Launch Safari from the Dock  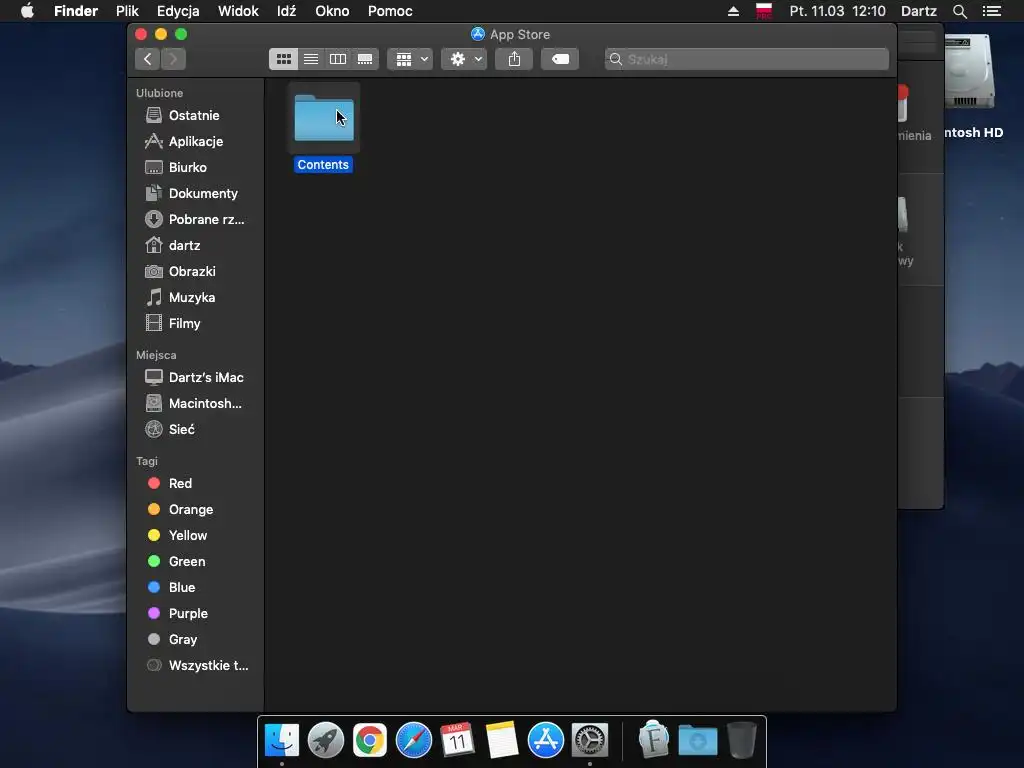(x=413, y=740)
